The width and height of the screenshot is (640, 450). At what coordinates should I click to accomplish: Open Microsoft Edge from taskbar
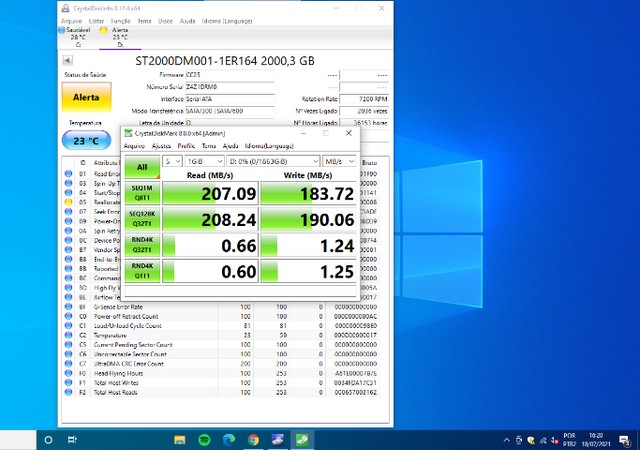[229, 440]
